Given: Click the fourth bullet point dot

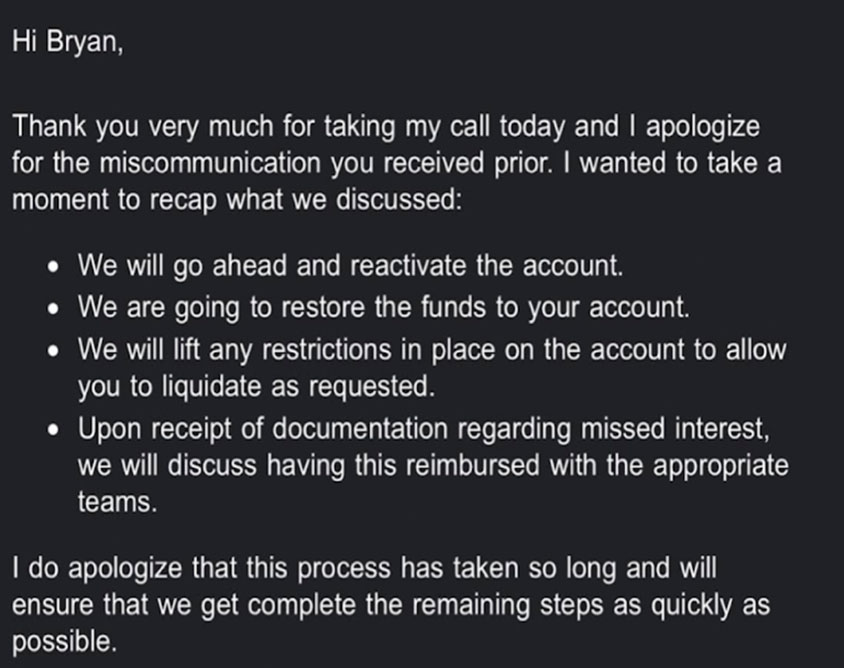Looking at the screenshot, I should [53, 431].
